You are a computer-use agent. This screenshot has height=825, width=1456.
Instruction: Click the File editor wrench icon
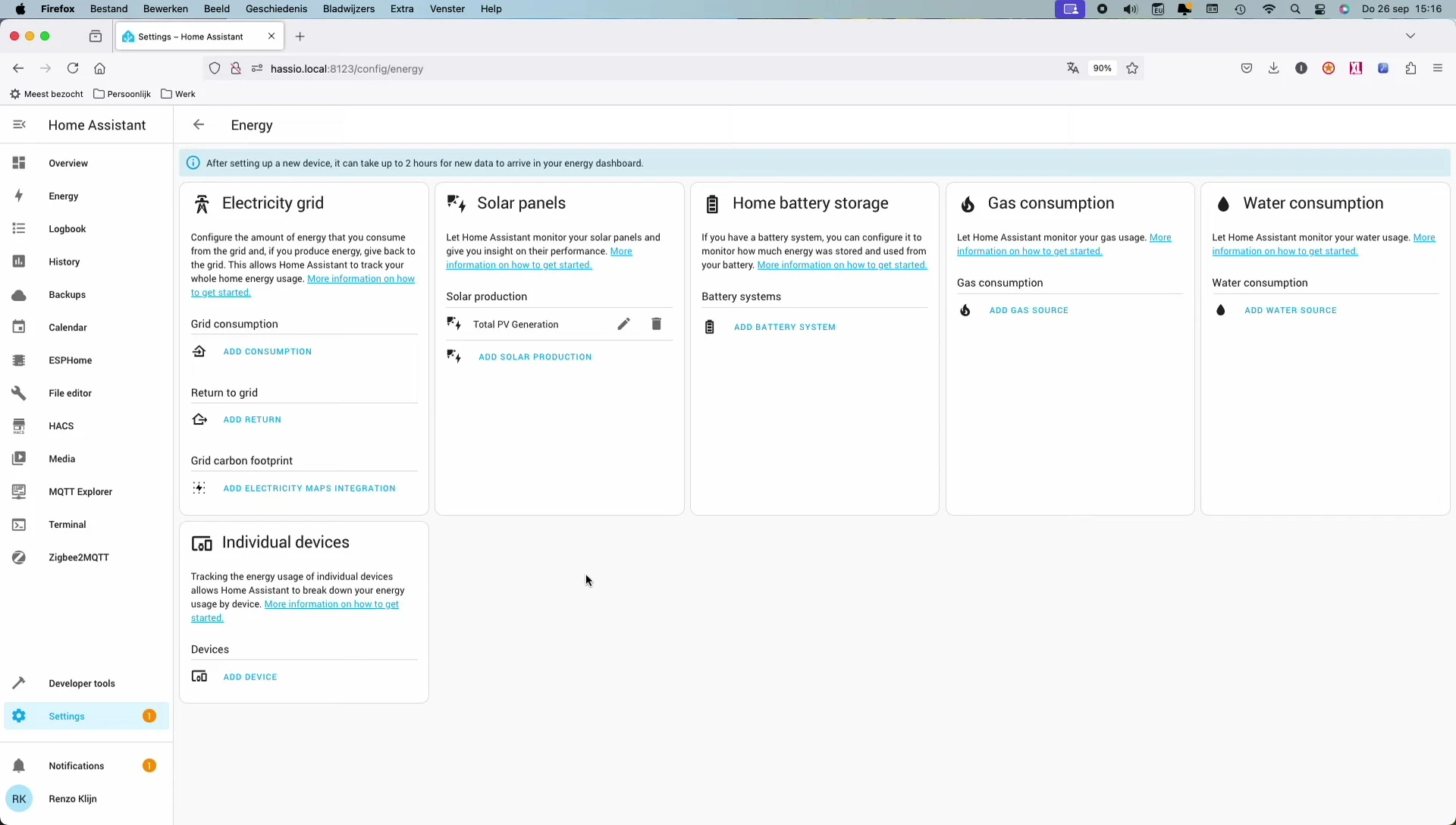(19, 393)
